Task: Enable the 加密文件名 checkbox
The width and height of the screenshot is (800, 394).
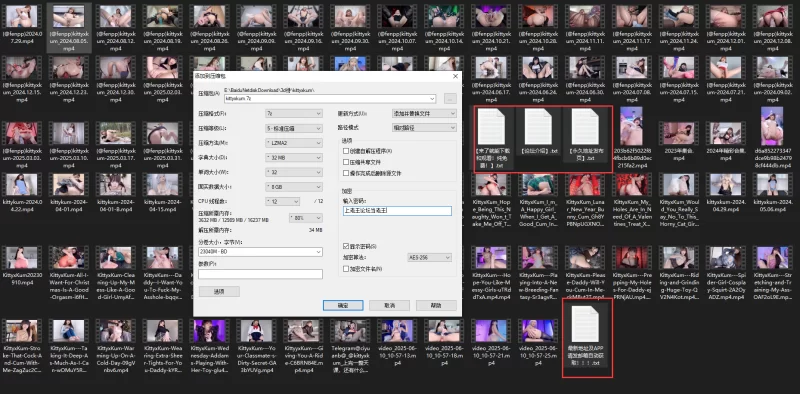Action: pyautogui.click(x=346, y=268)
